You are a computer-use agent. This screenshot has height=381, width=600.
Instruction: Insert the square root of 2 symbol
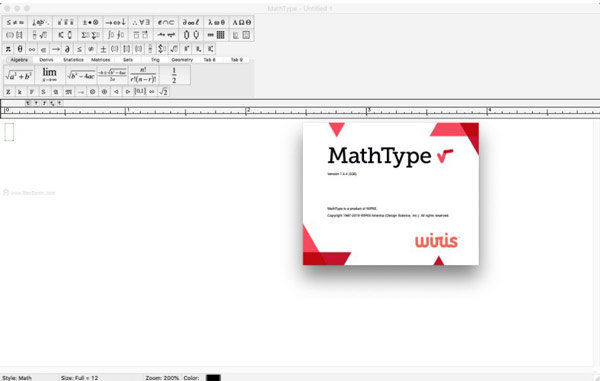point(163,92)
